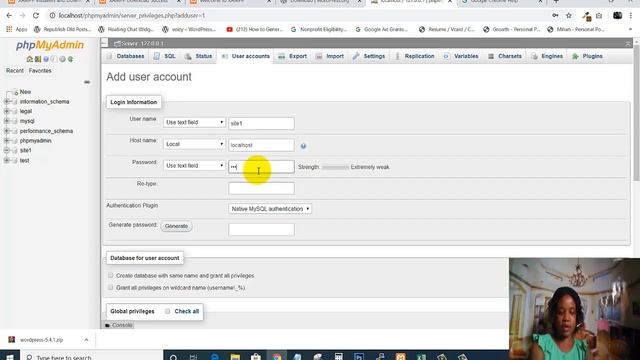Expand information_schema database node
Viewport: 640px width, 360px height.
pos(7,101)
